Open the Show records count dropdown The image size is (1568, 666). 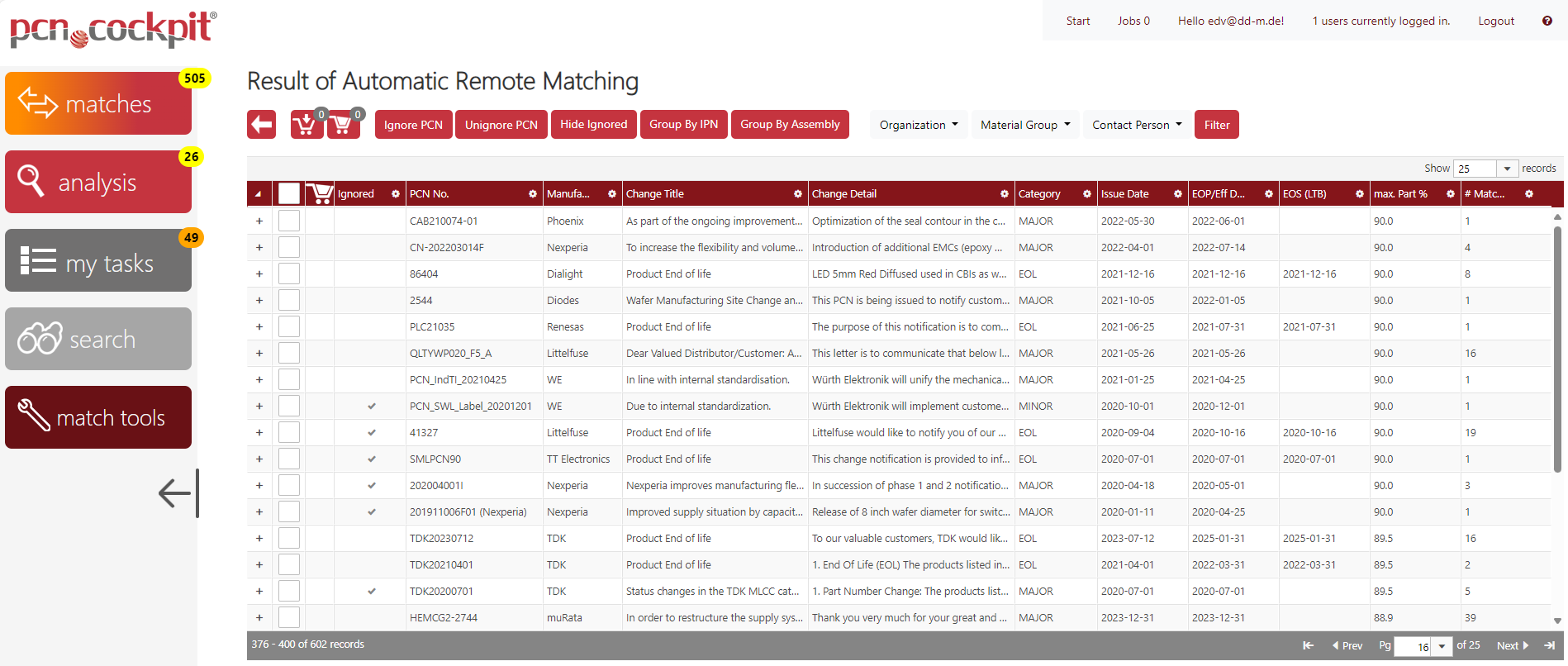tap(1507, 169)
